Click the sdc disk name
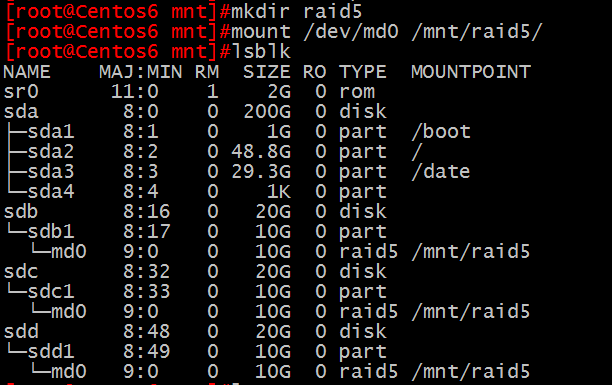Screen dimensions: 612x385 [x=21, y=271]
